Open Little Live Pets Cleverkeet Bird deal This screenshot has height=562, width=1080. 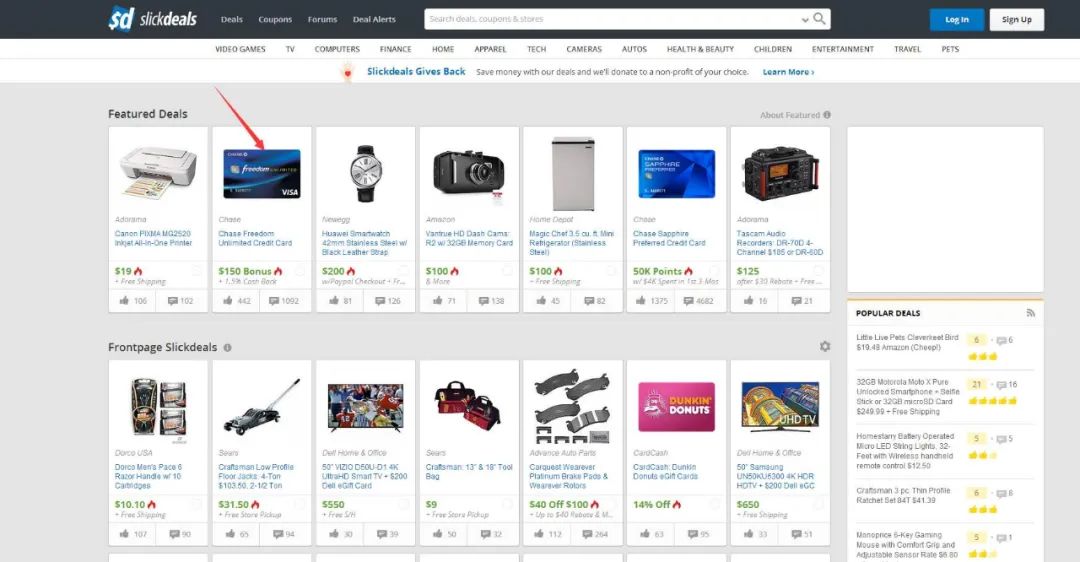907,342
